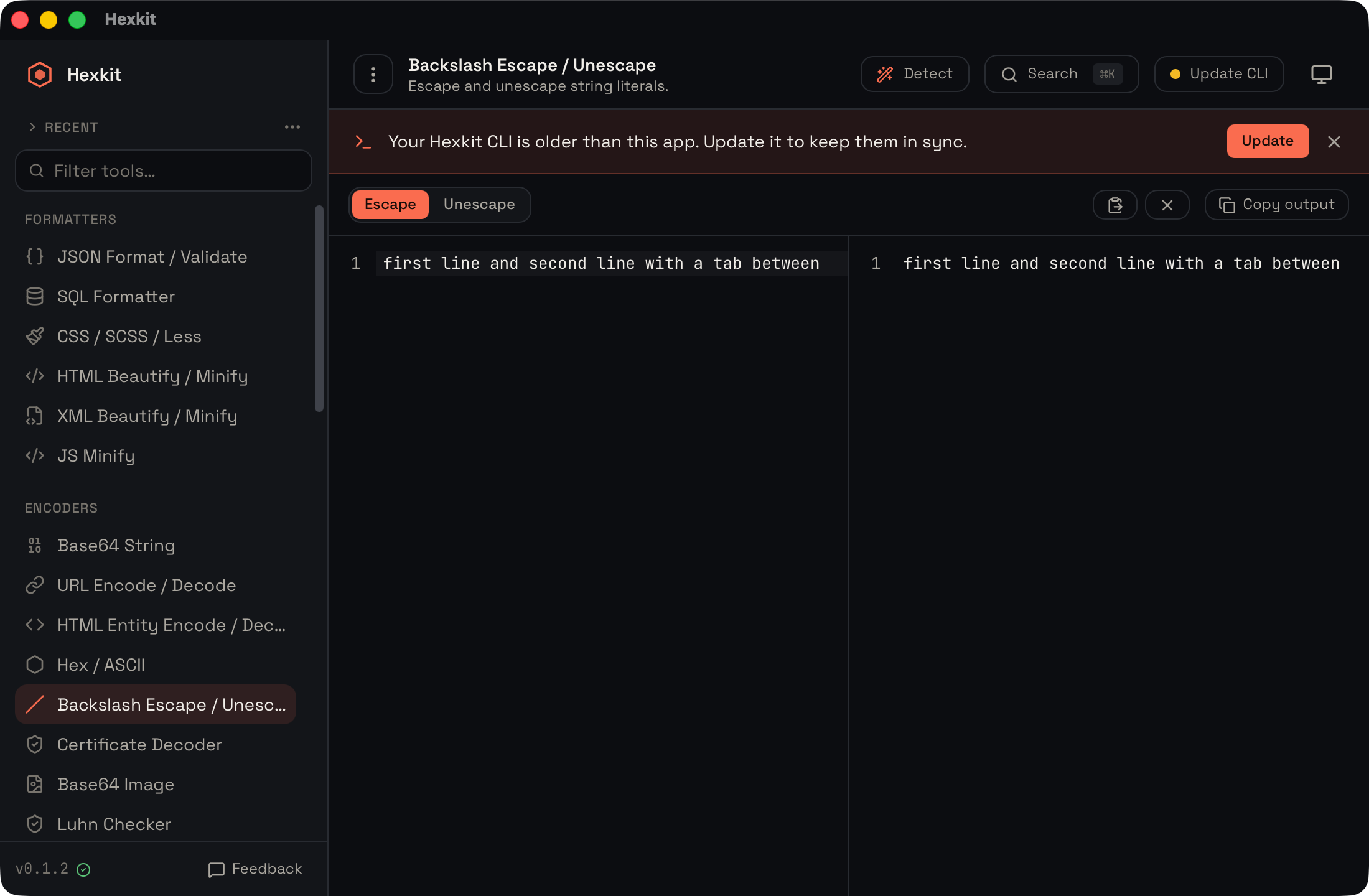1369x896 pixels.
Task: Open the three-dot tool options menu
Action: [x=373, y=75]
